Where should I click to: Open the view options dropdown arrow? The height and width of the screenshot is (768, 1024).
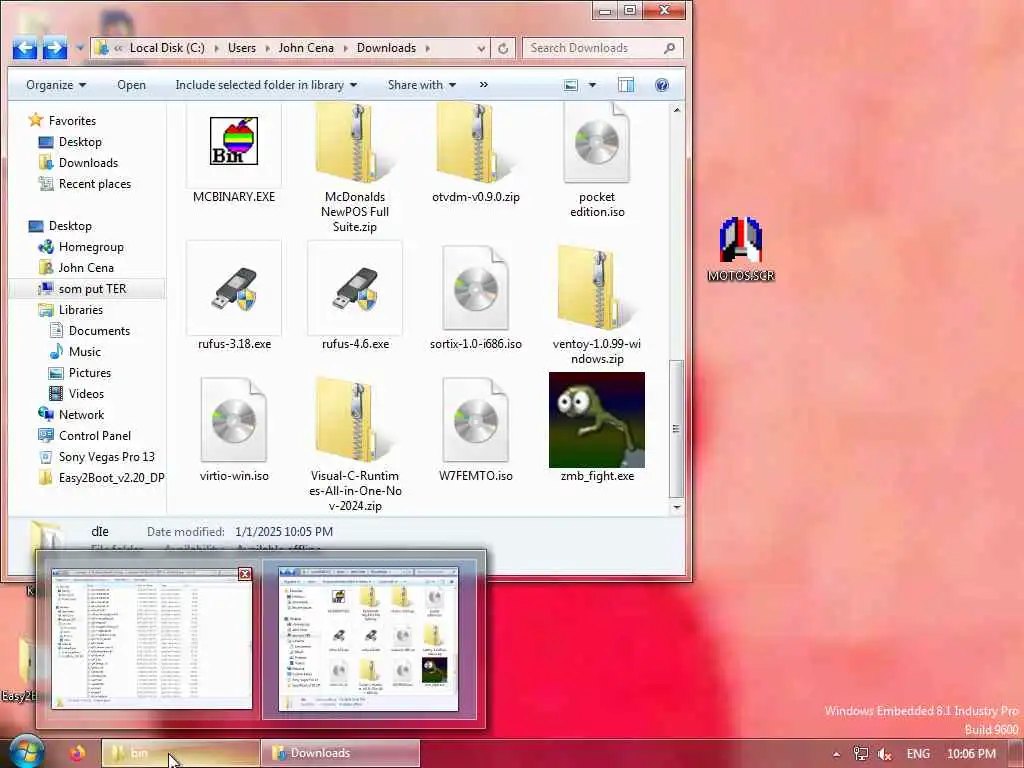coord(592,85)
